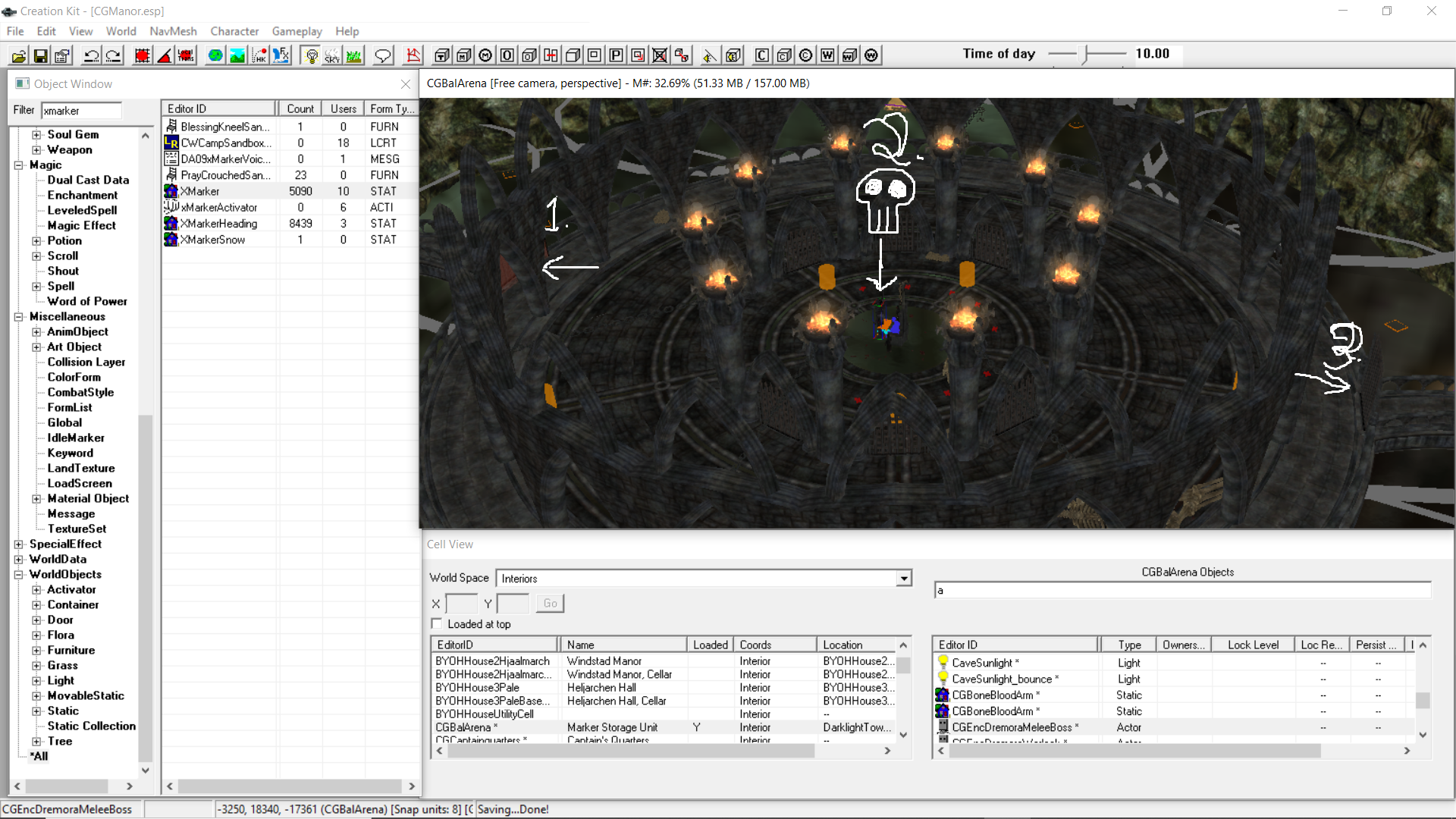Click the HK Havok simulation icon

point(259,55)
